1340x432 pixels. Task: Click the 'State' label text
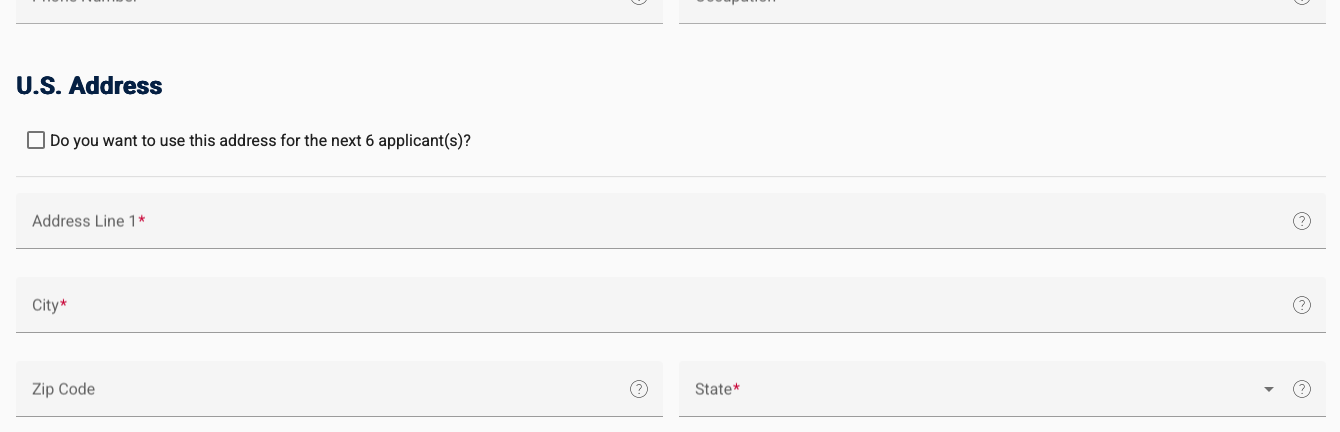point(713,389)
